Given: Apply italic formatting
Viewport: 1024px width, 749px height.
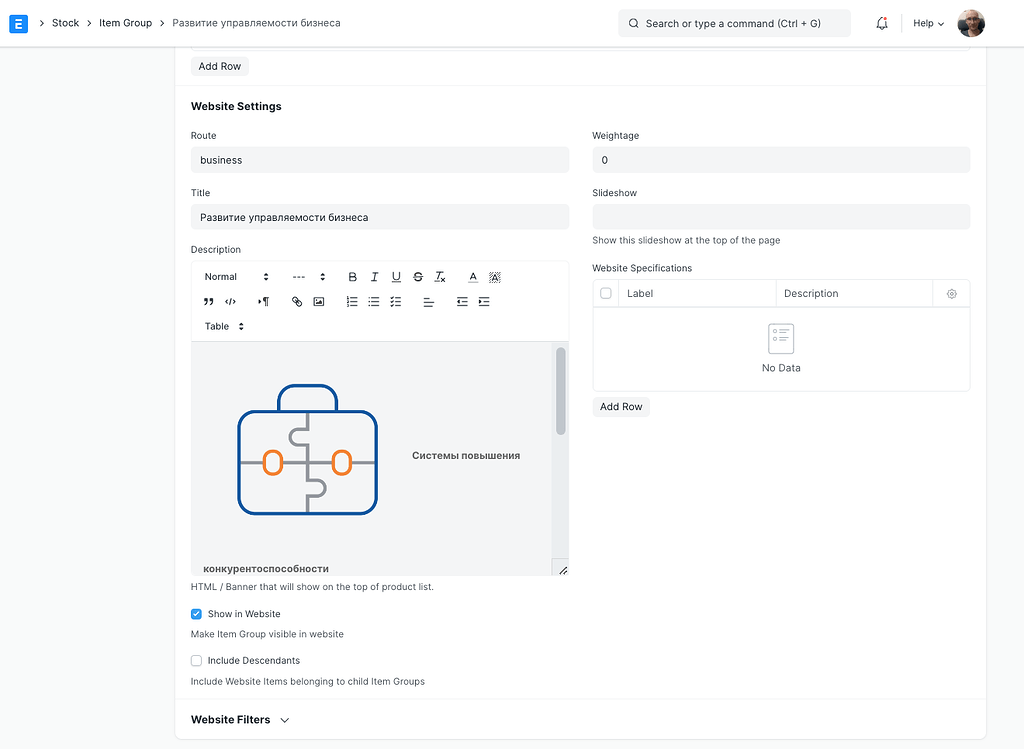Looking at the screenshot, I should pos(373,277).
